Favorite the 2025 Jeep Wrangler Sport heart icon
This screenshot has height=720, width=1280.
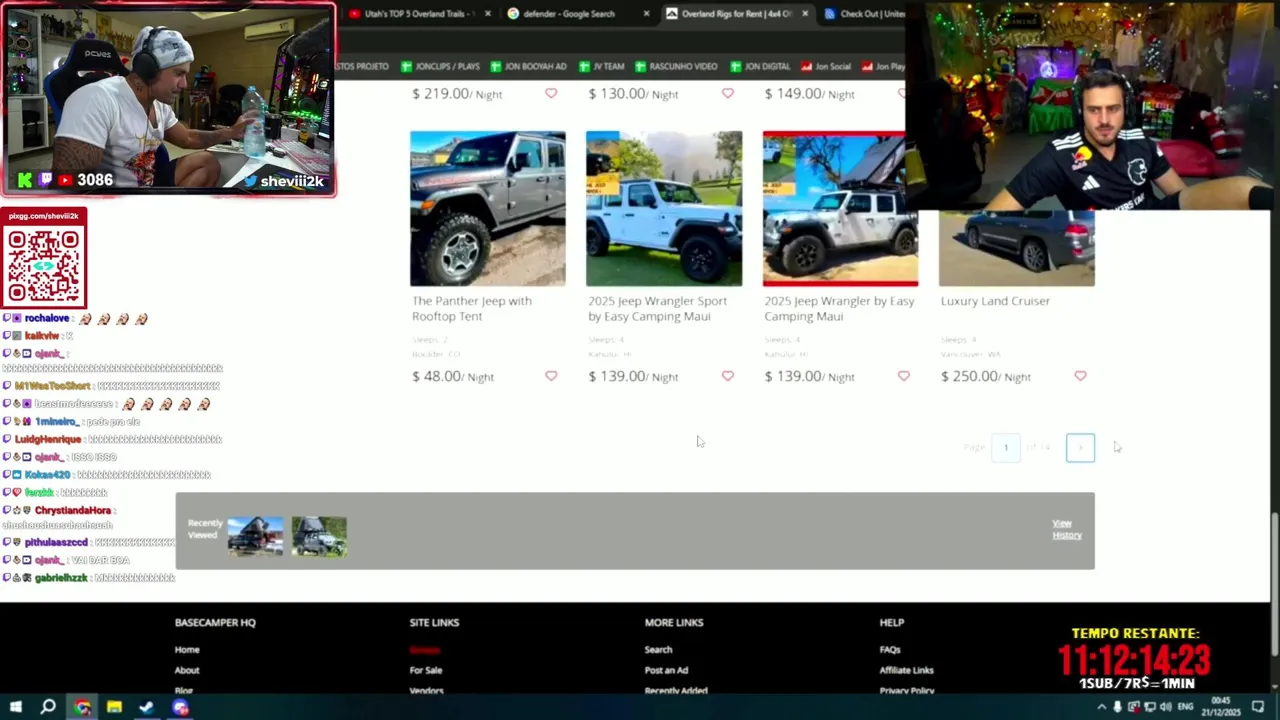coord(727,376)
